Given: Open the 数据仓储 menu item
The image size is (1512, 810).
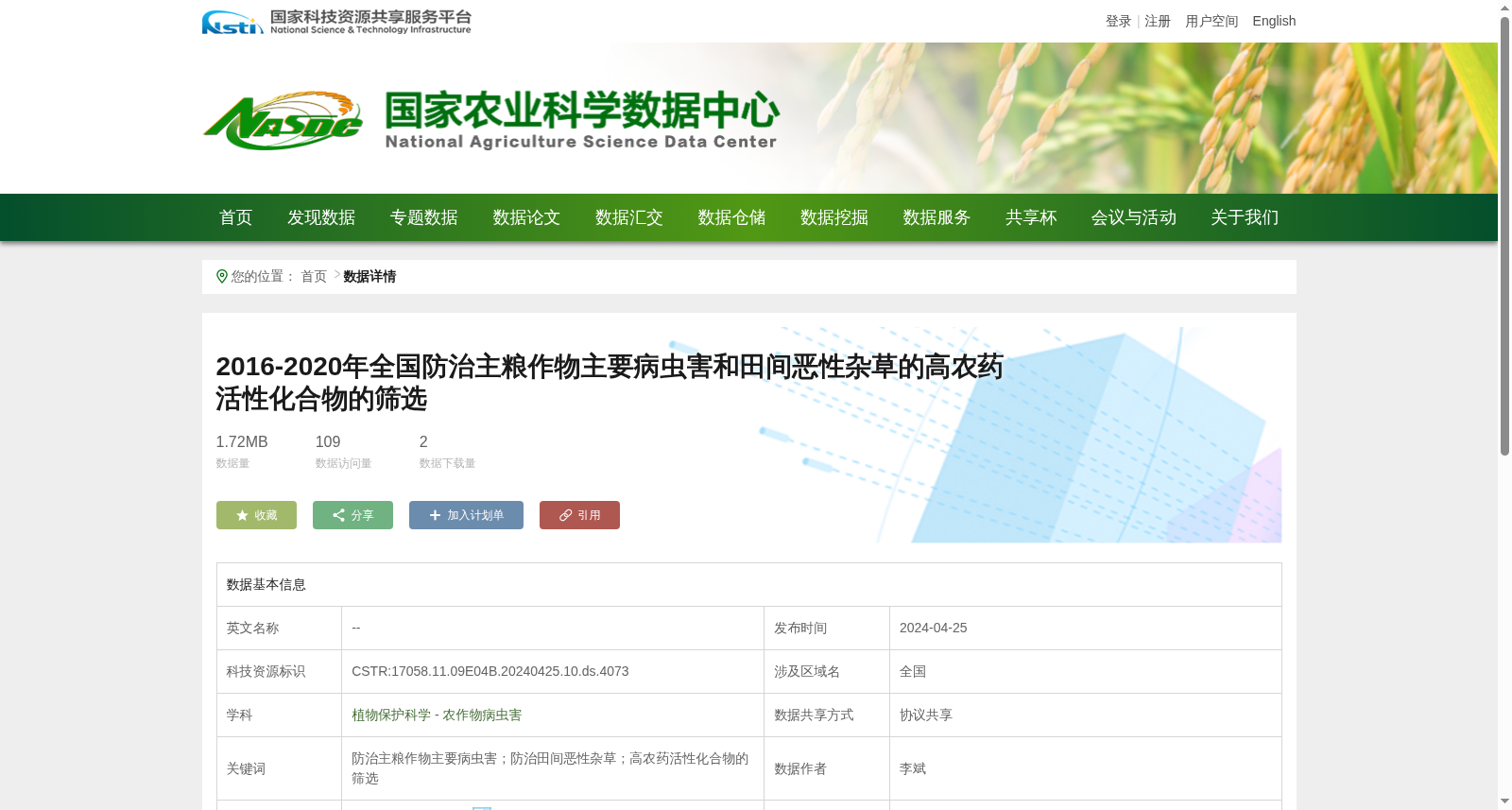Looking at the screenshot, I should [731, 217].
